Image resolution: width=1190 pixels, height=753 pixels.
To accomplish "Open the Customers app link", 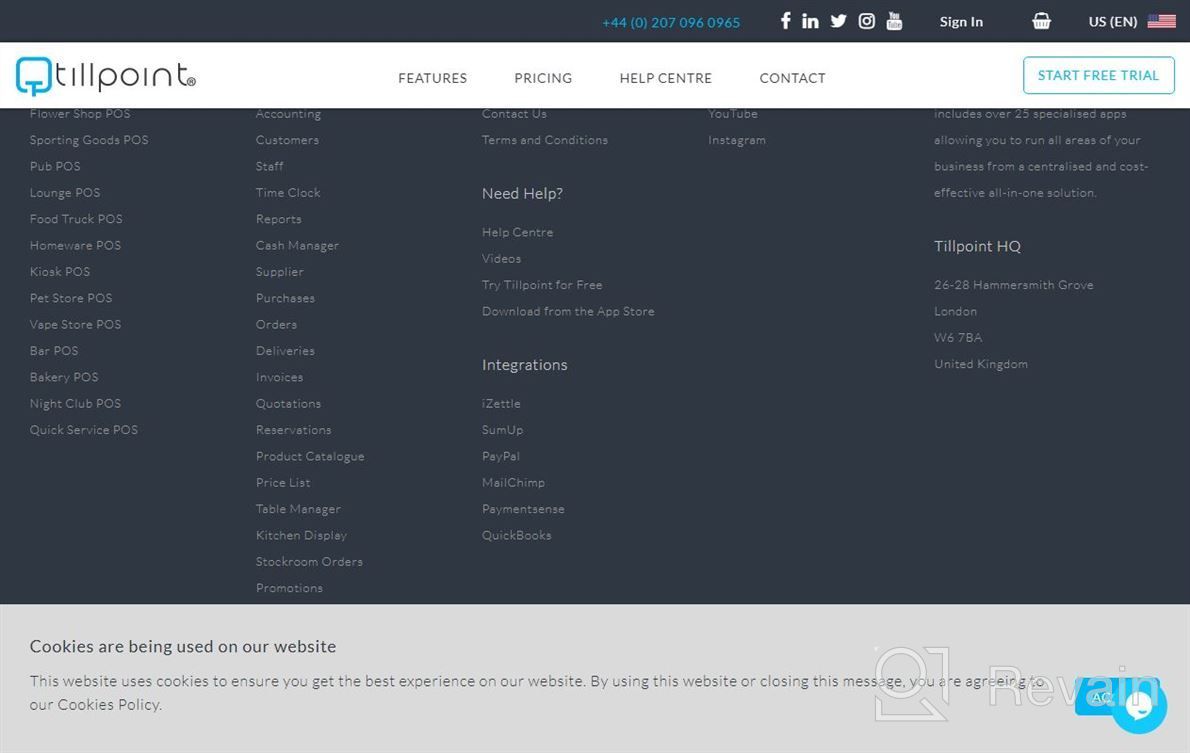I will (287, 140).
